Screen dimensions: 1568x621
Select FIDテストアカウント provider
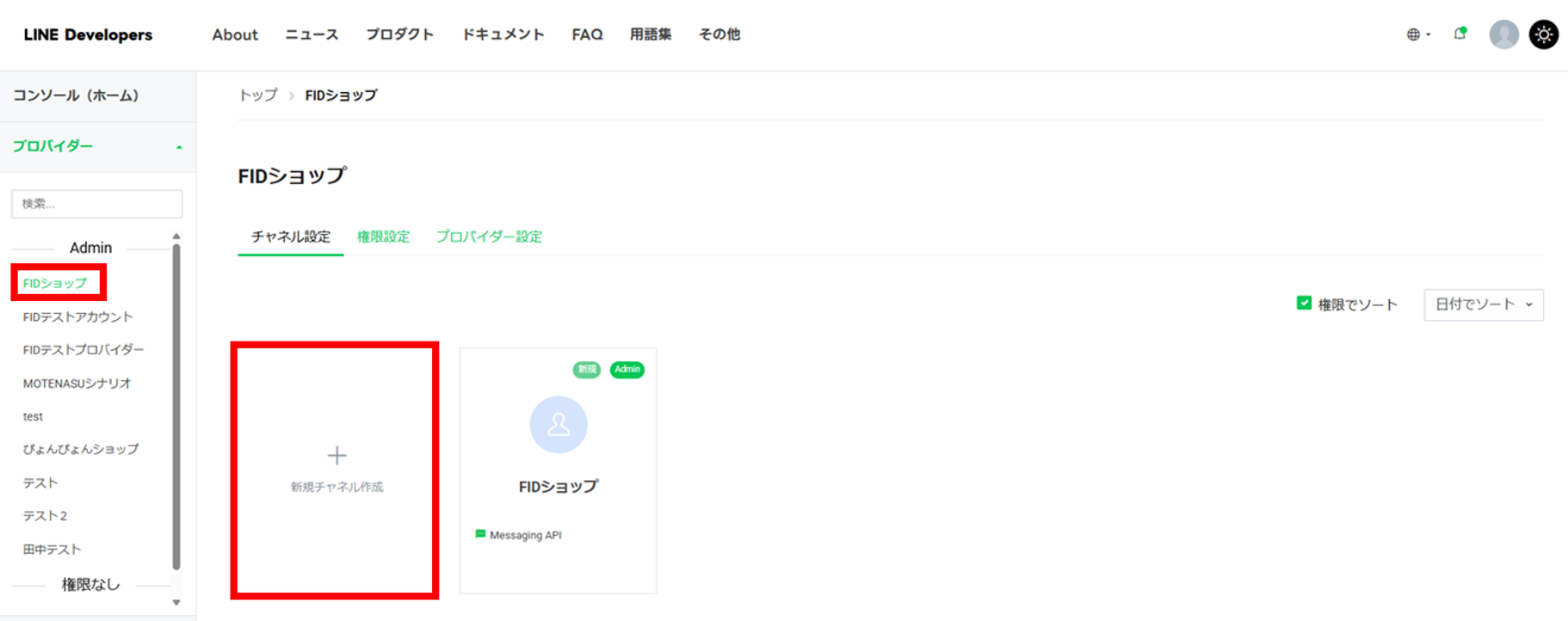coord(77,317)
